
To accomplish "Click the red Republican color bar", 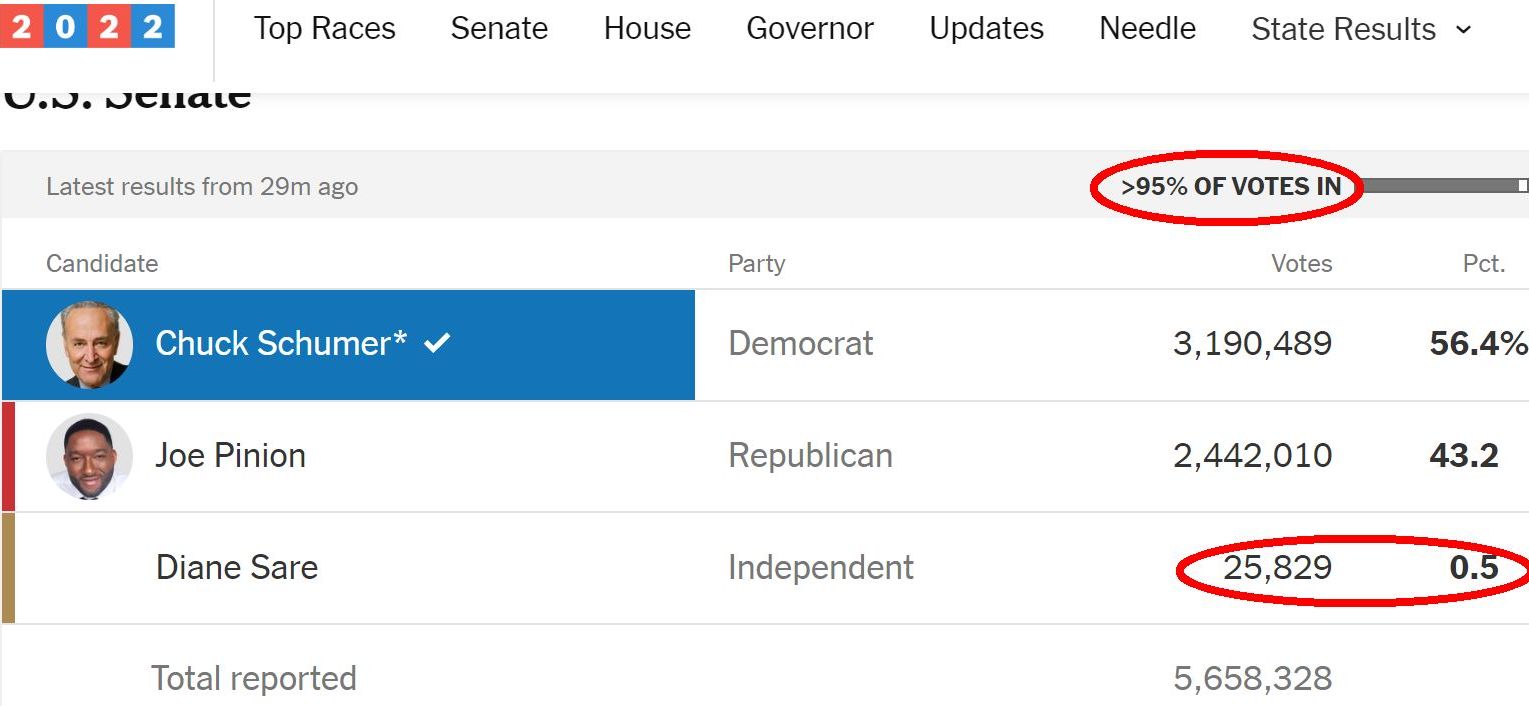I will [x=8, y=456].
